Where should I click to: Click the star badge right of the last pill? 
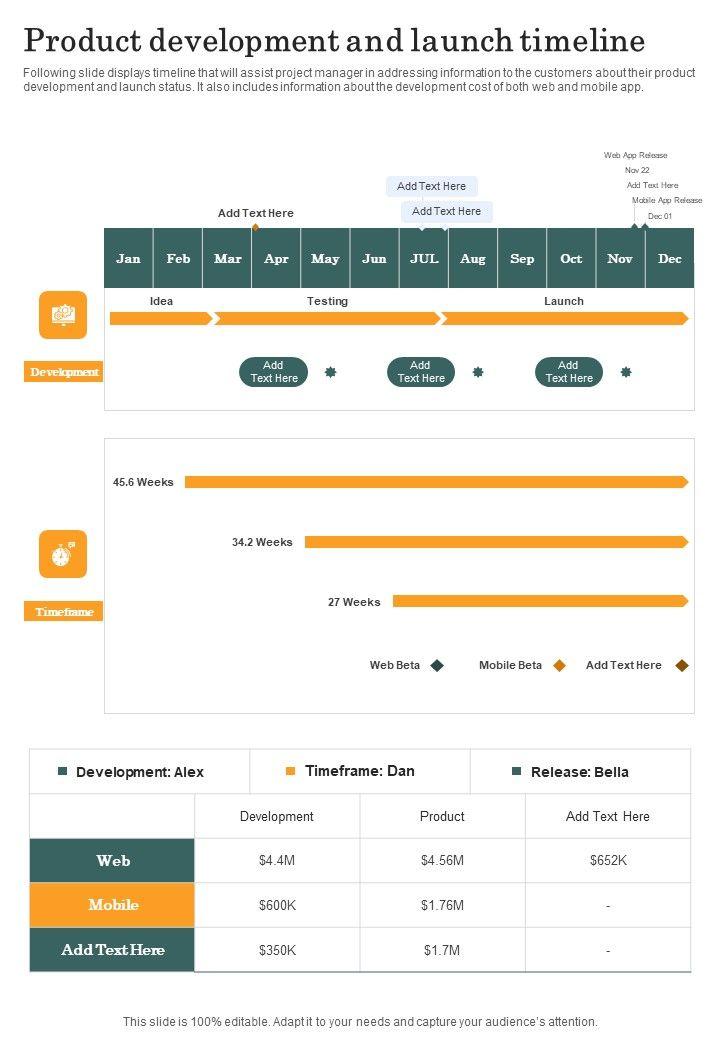[626, 372]
